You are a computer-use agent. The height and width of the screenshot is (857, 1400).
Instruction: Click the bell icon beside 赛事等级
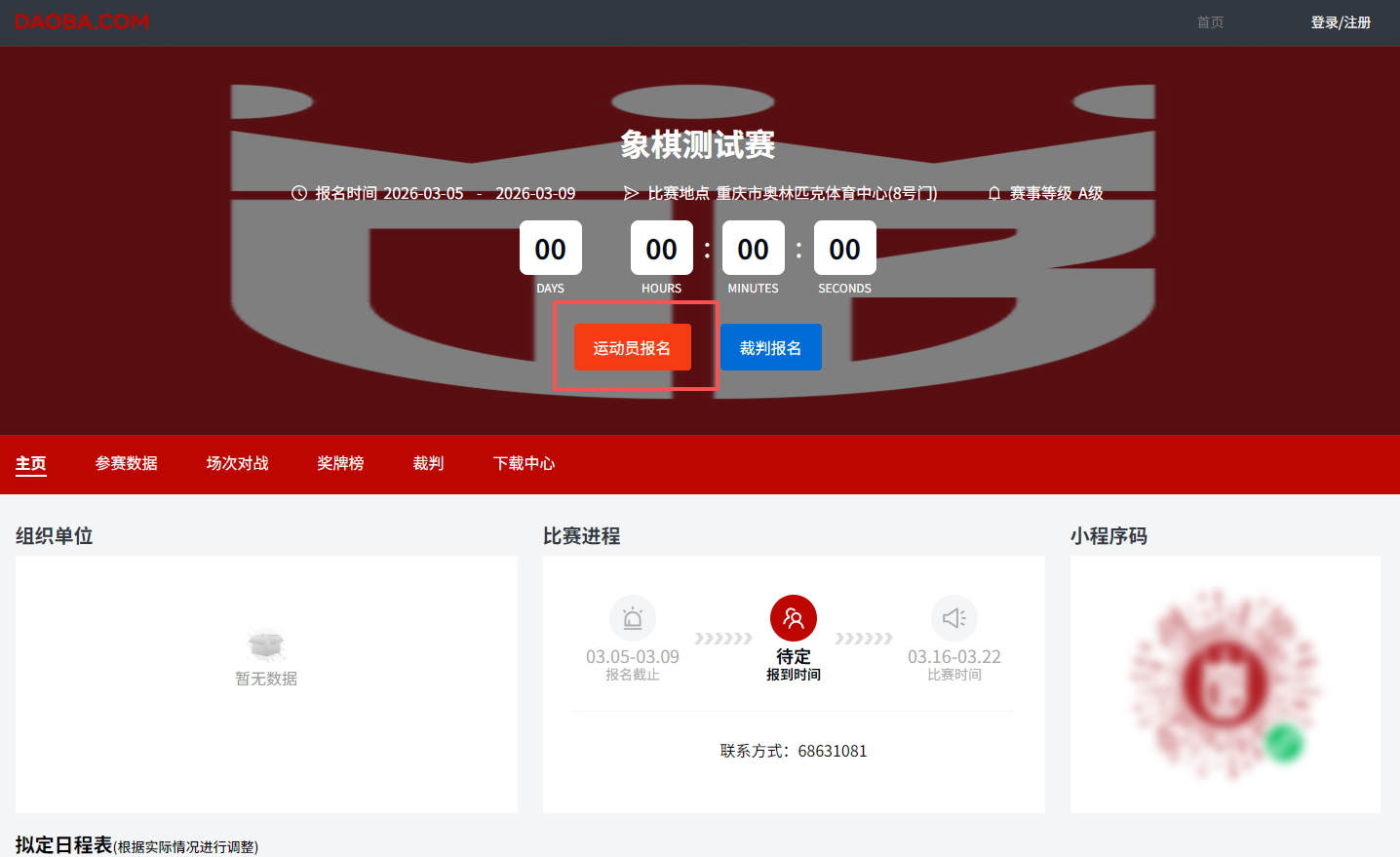(x=993, y=192)
